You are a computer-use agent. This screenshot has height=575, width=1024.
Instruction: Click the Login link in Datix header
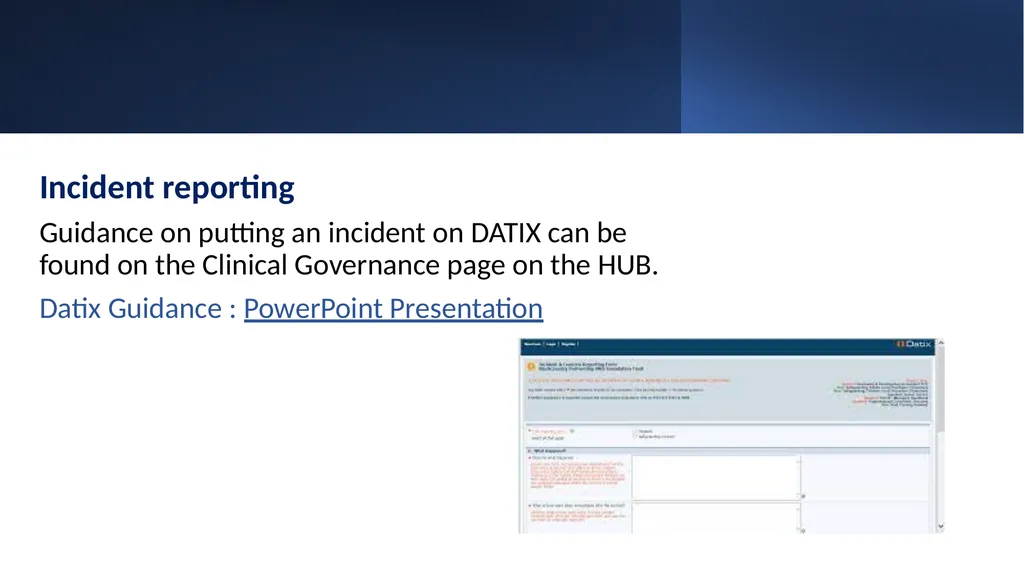tap(551, 344)
